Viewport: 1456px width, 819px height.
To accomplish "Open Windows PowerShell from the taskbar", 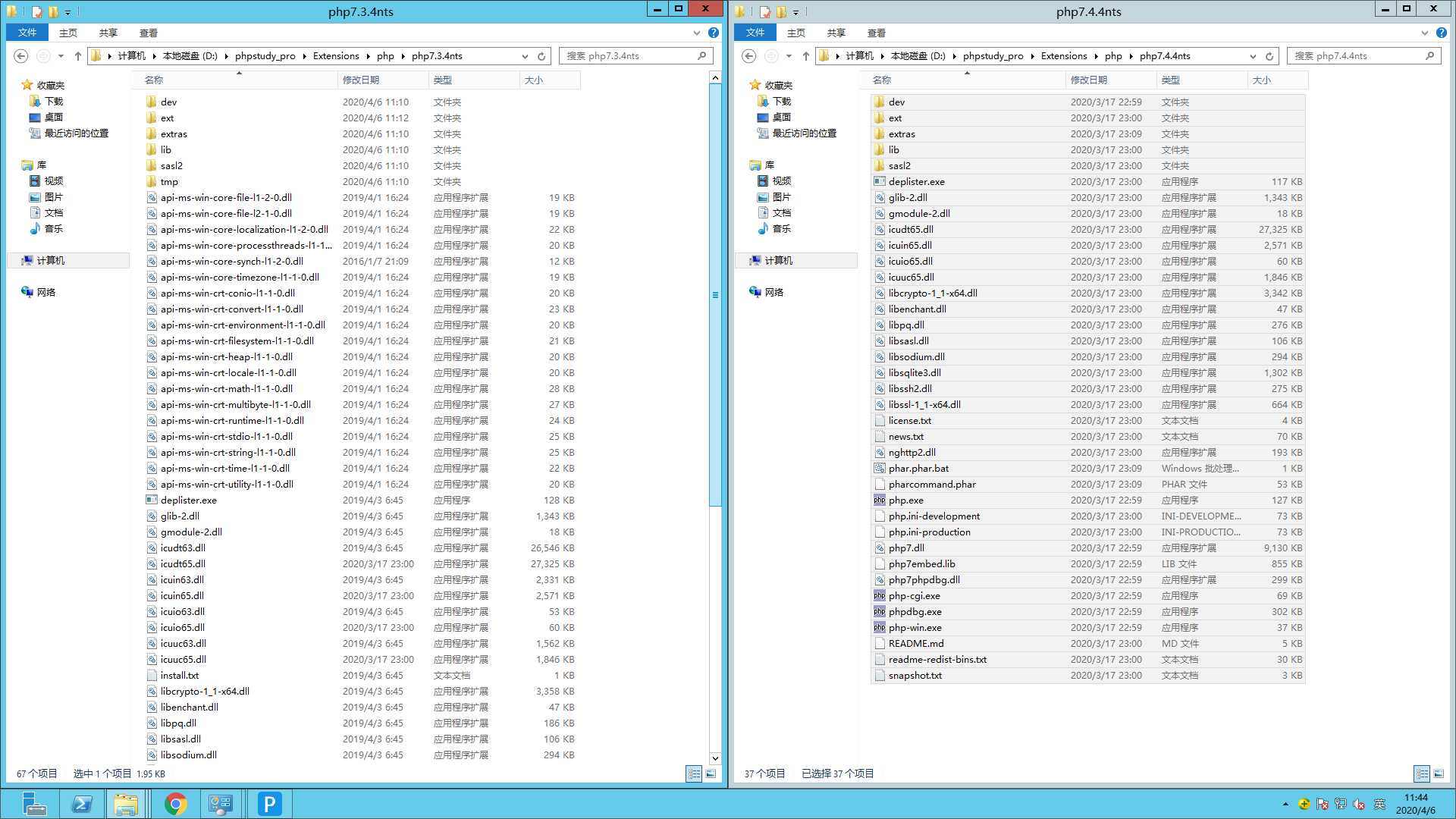I will 82,803.
